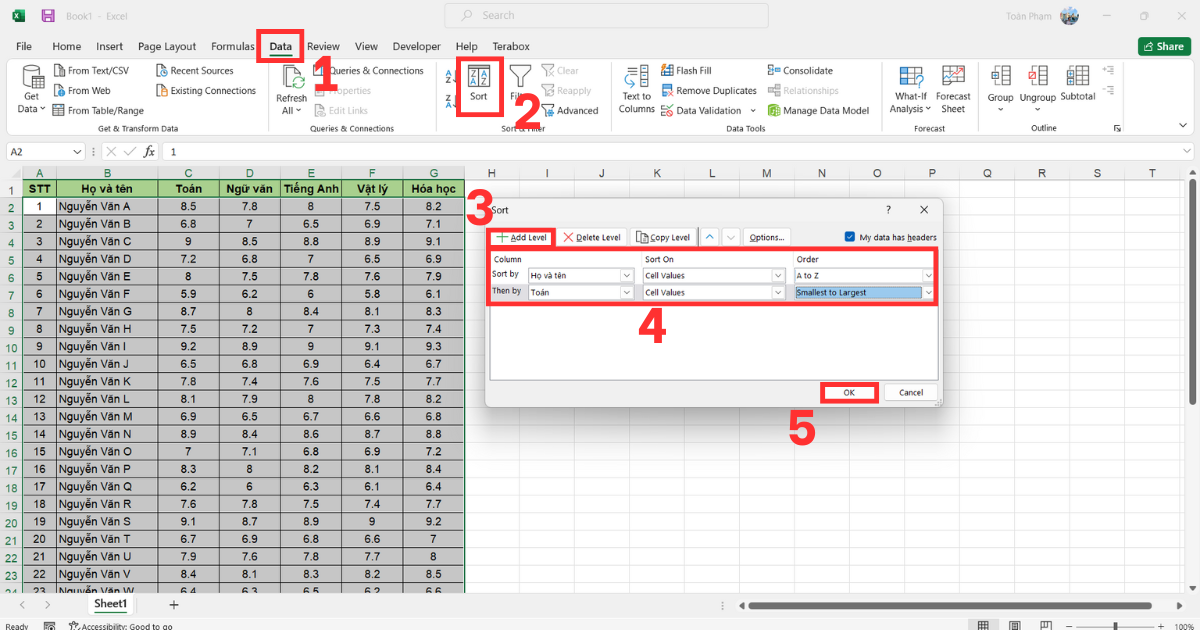Open Existing Connections
The image size is (1200, 630).
(x=205, y=91)
